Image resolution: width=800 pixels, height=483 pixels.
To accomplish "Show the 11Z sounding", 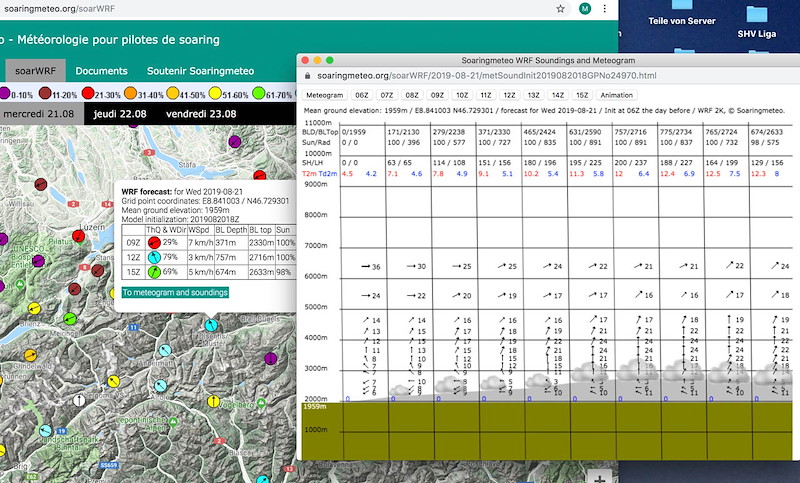I will pyautogui.click(x=486, y=95).
